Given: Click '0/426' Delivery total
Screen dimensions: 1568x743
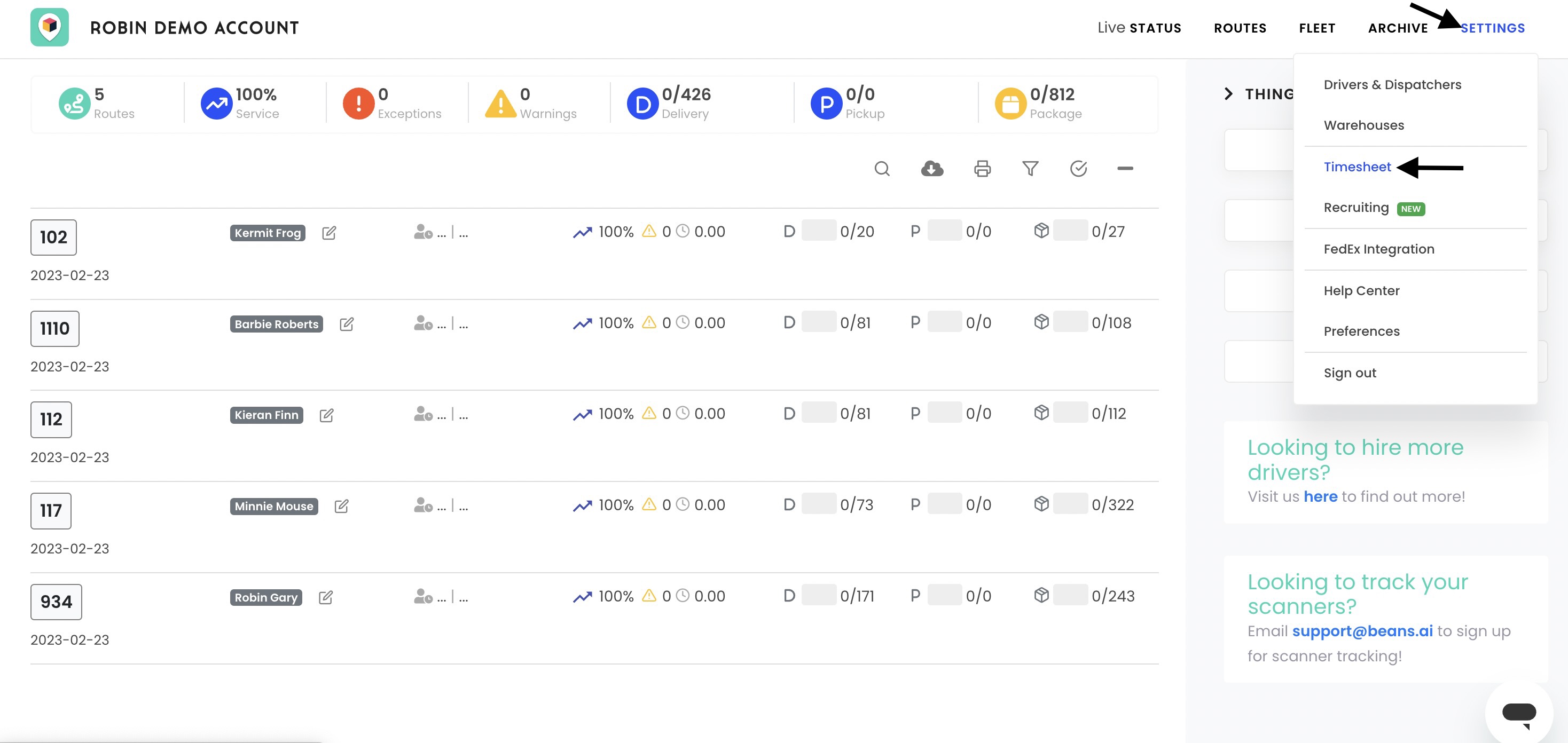Looking at the screenshot, I should coord(687,94).
